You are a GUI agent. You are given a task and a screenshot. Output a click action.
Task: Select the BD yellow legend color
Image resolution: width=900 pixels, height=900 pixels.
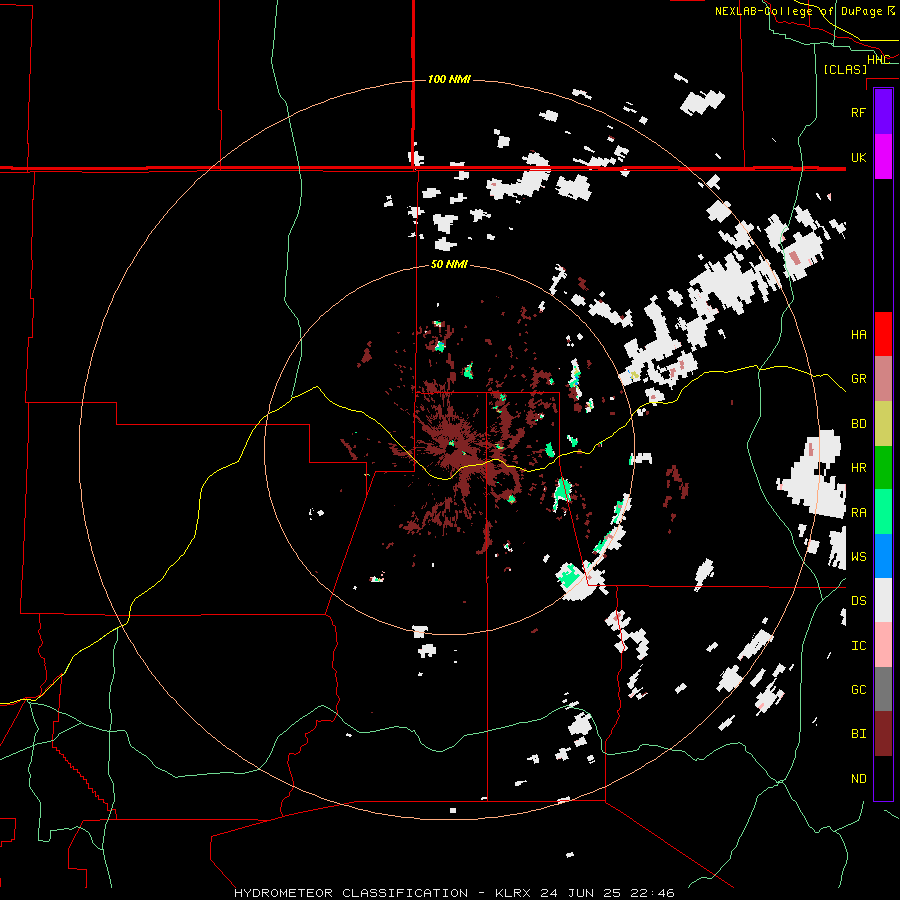883,424
